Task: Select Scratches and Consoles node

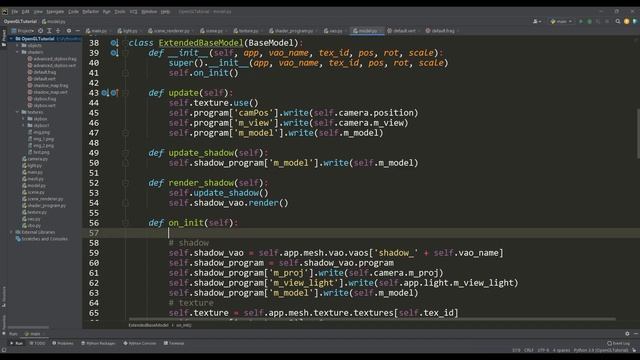Action: coord(42,239)
